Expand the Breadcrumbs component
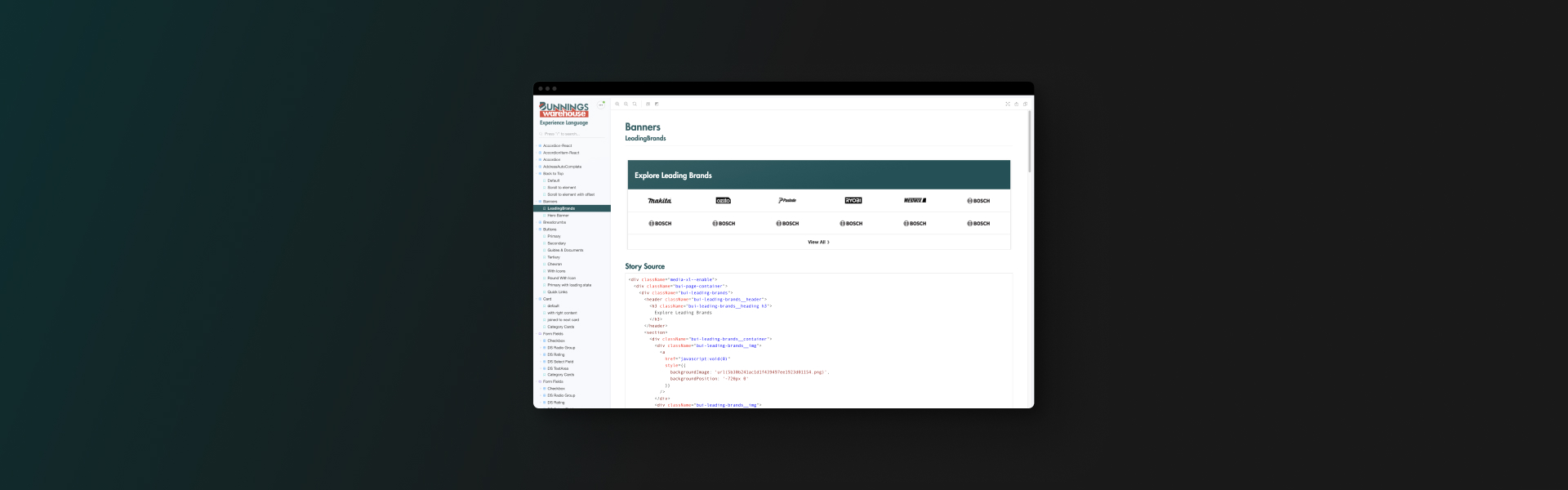This screenshot has height=490, width=1568. click(x=554, y=222)
